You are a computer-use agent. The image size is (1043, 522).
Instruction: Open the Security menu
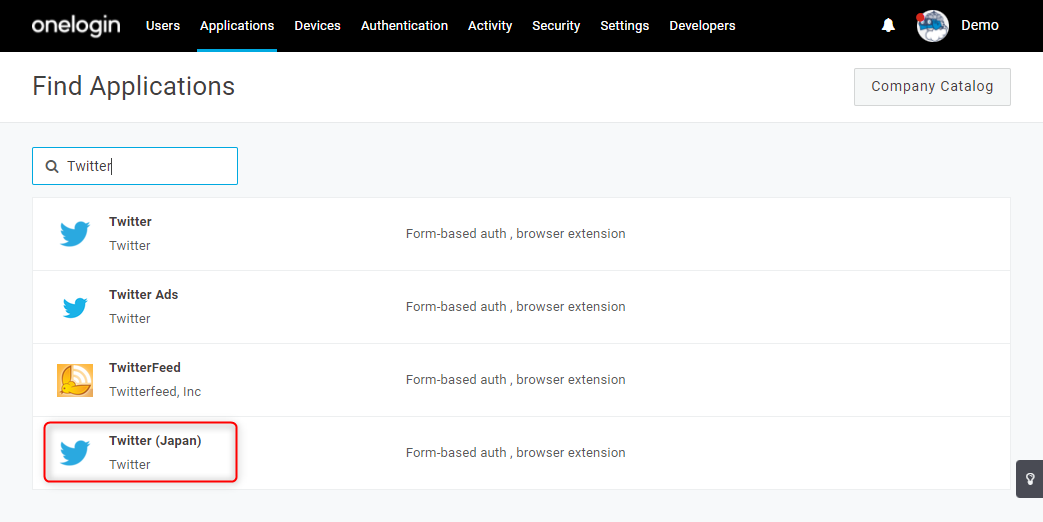click(x=556, y=25)
